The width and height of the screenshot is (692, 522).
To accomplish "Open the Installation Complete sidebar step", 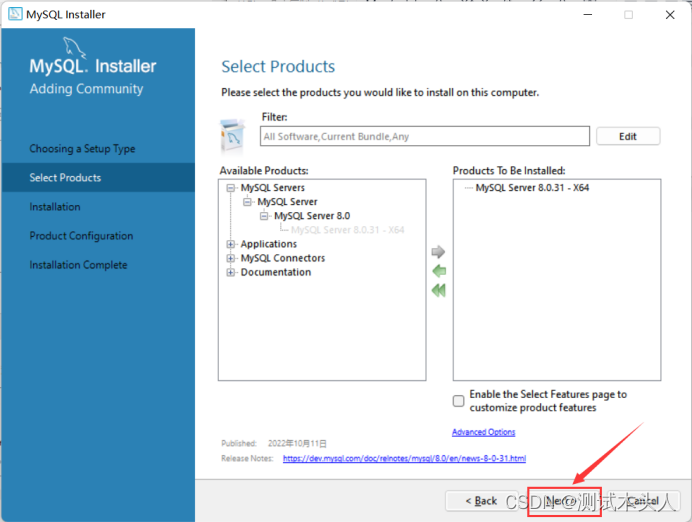I will point(79,265).
